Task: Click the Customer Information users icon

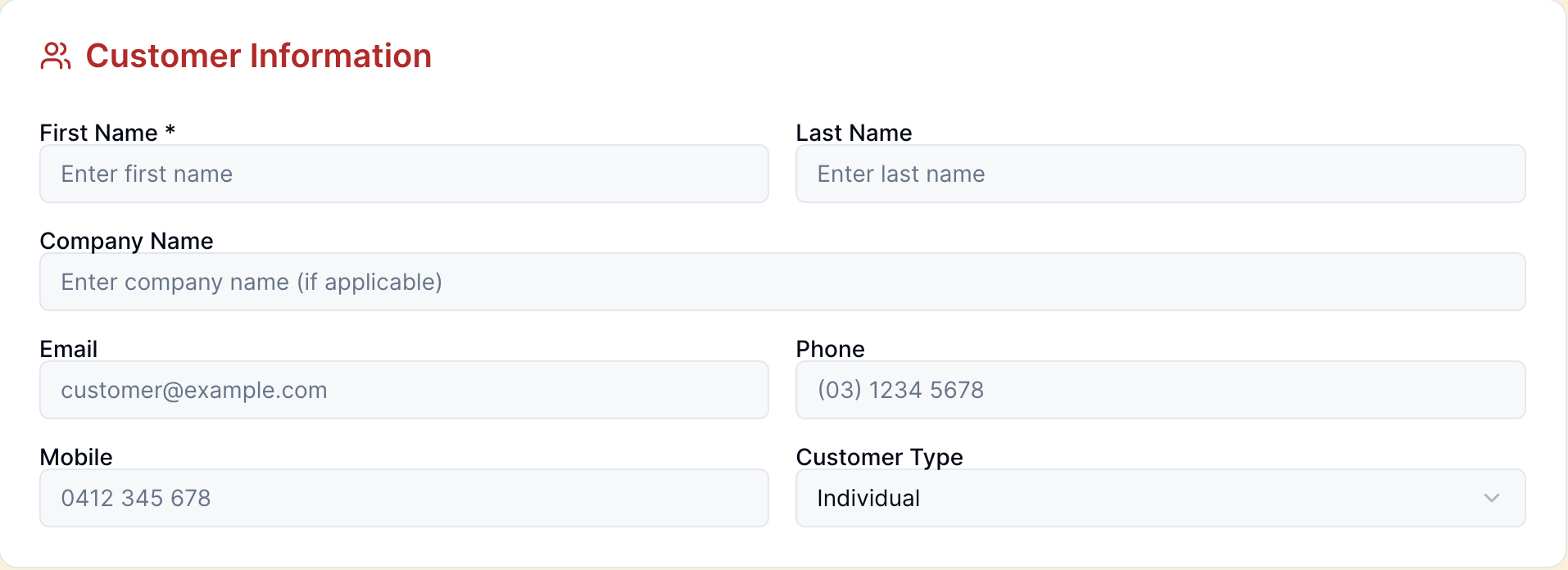Action: tap(56, 57)
